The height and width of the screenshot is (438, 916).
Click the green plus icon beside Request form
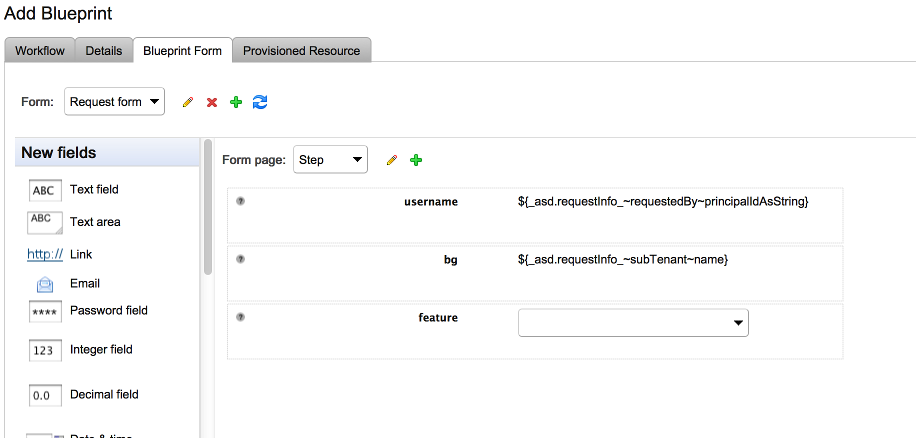click(236, 102)
